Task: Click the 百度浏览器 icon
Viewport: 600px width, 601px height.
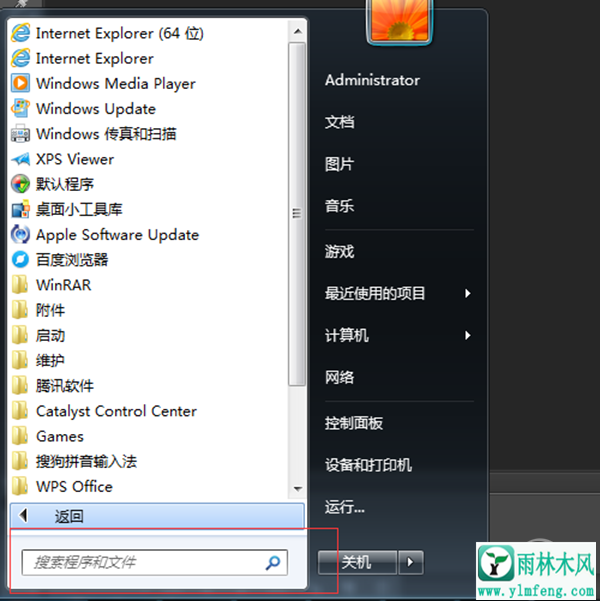Action: point(20,259)
